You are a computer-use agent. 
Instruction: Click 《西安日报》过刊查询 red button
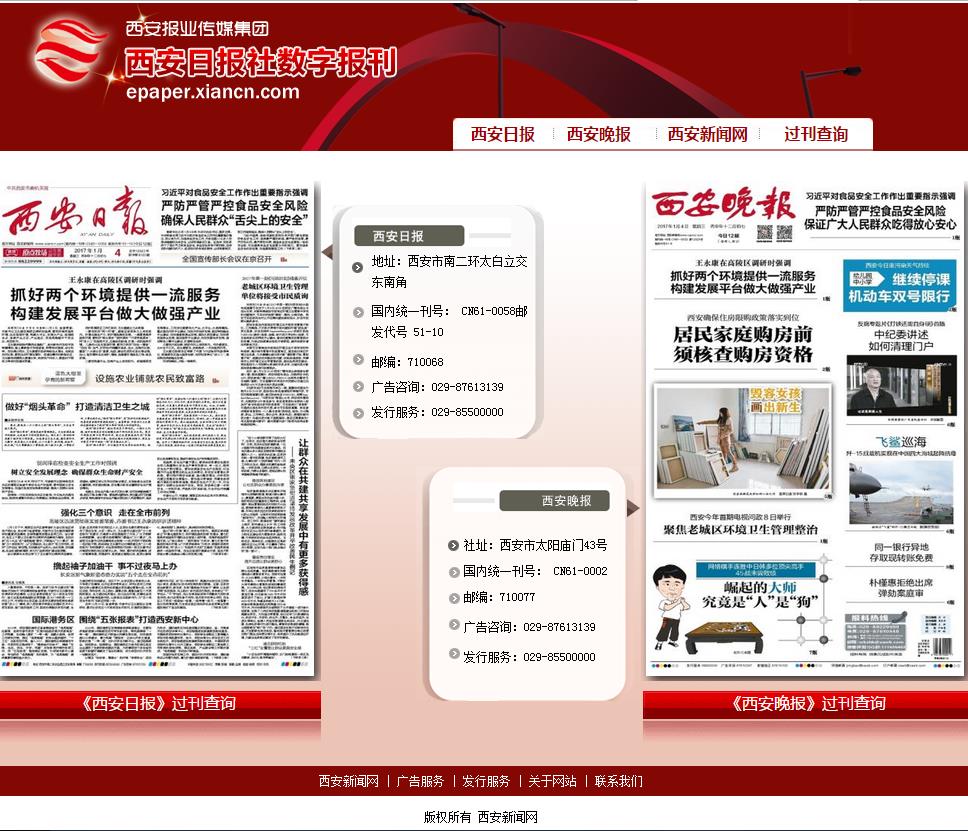(x=160, y=704)
